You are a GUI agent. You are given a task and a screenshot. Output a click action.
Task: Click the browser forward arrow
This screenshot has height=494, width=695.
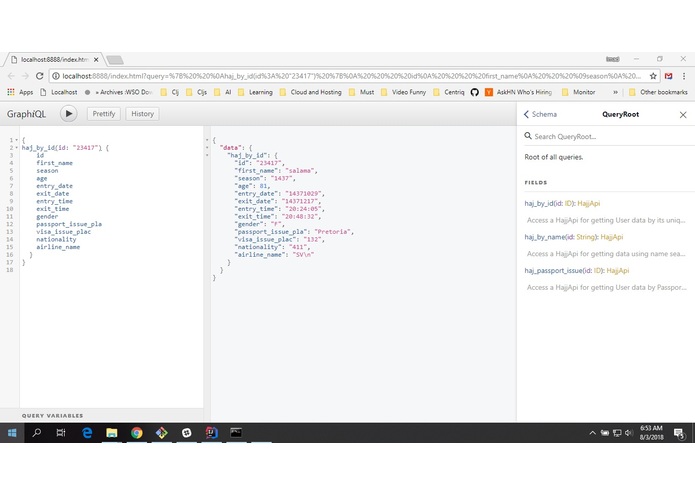coord(25,76)
